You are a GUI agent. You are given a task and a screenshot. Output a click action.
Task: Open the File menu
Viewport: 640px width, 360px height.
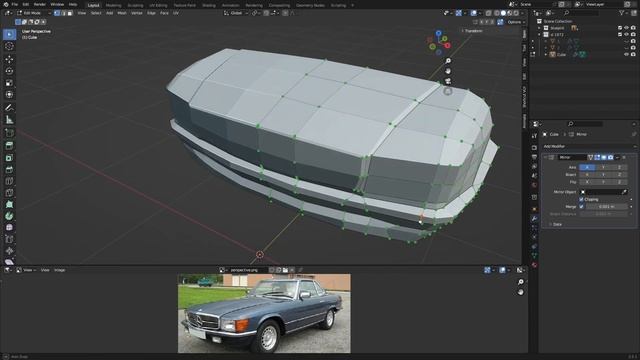tap(14, 4)
